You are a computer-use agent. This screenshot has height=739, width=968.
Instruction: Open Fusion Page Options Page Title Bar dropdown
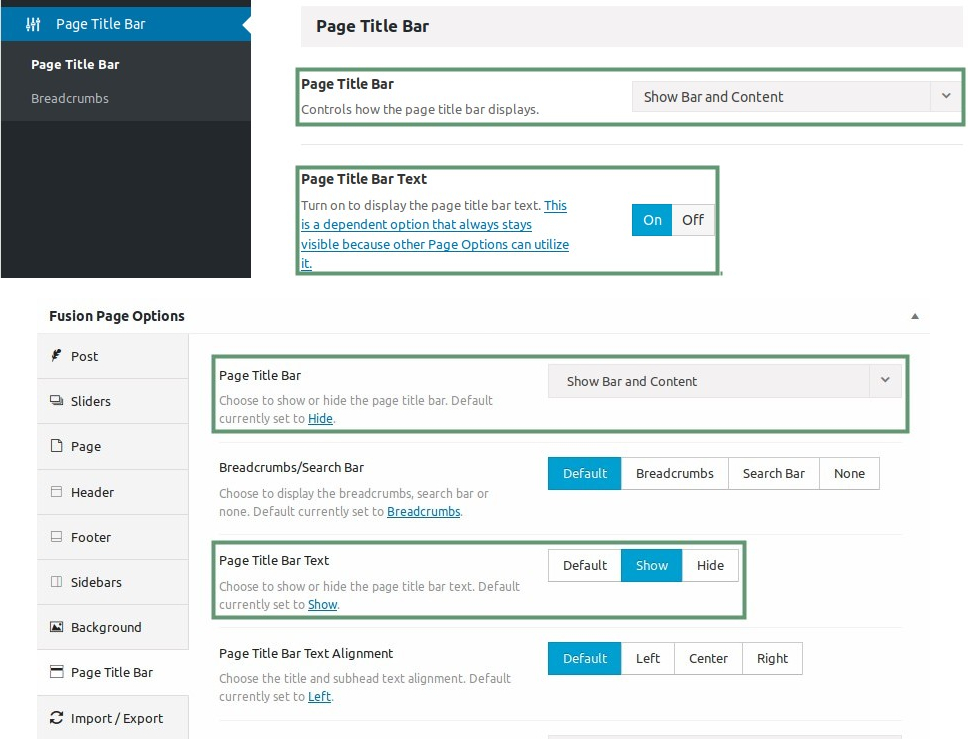coord(725,381)
